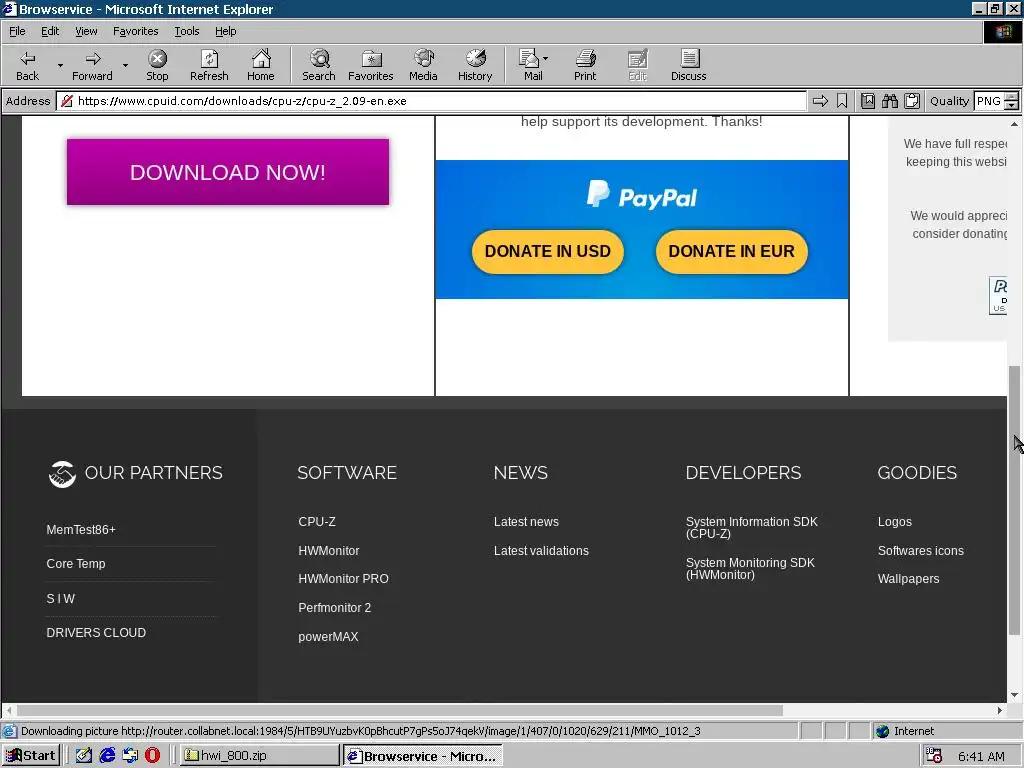Open the Logos goodies link
Viewport: 1024px width, 768px height.
[894, 522]
